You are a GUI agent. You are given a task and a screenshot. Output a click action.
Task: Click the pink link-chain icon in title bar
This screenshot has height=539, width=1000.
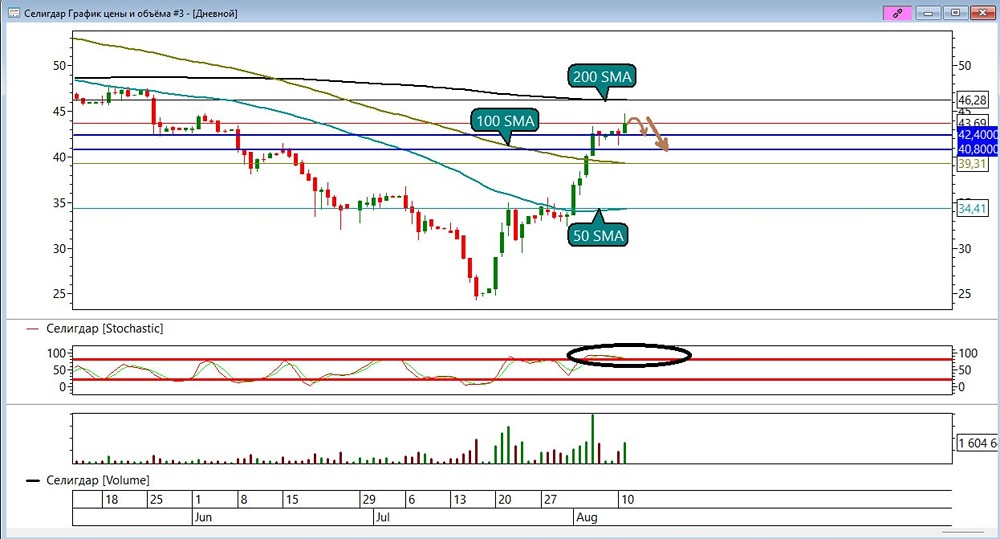pos(897,13)
